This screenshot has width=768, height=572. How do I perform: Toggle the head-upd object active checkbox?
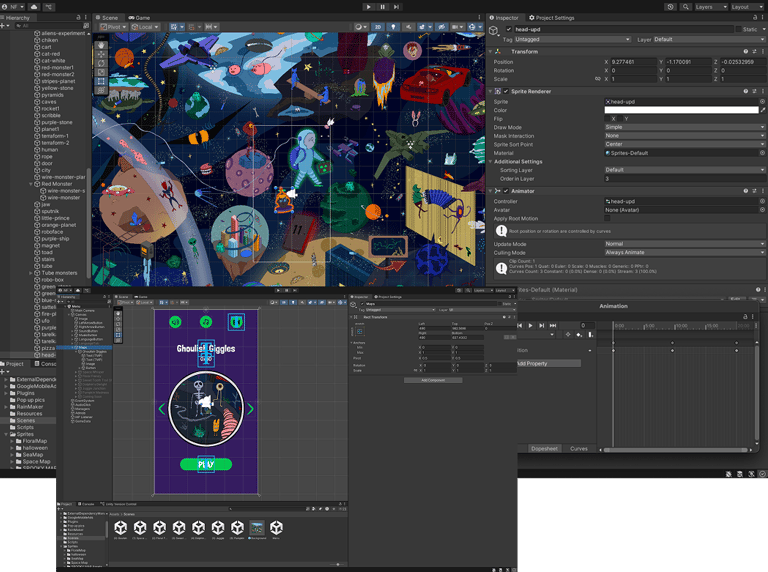(x=507, y=29)
